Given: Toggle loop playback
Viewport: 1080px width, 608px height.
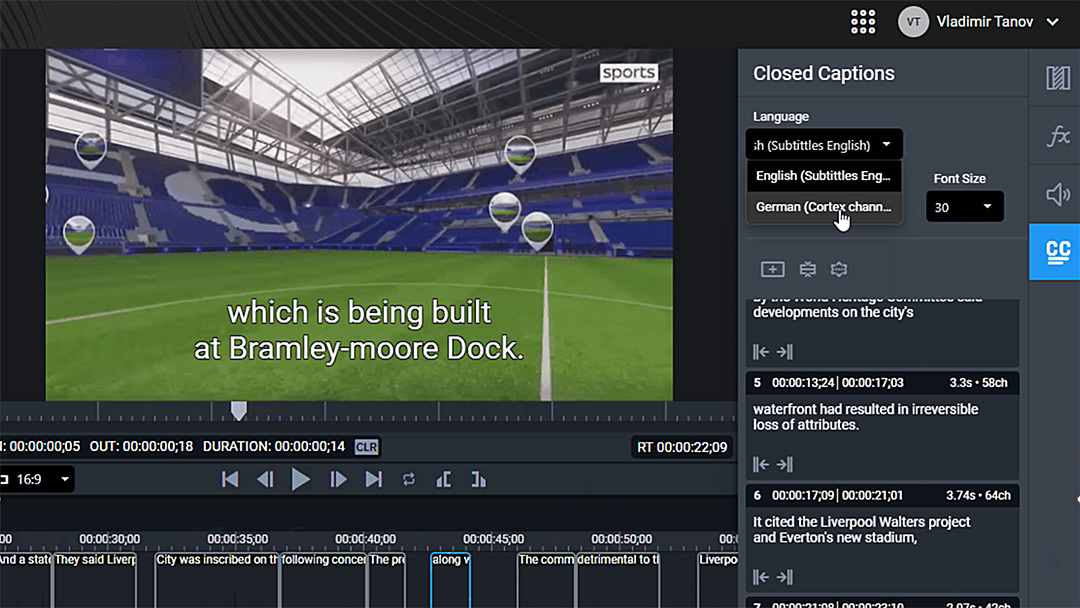Looking at the screenshot, I should 408,480.
